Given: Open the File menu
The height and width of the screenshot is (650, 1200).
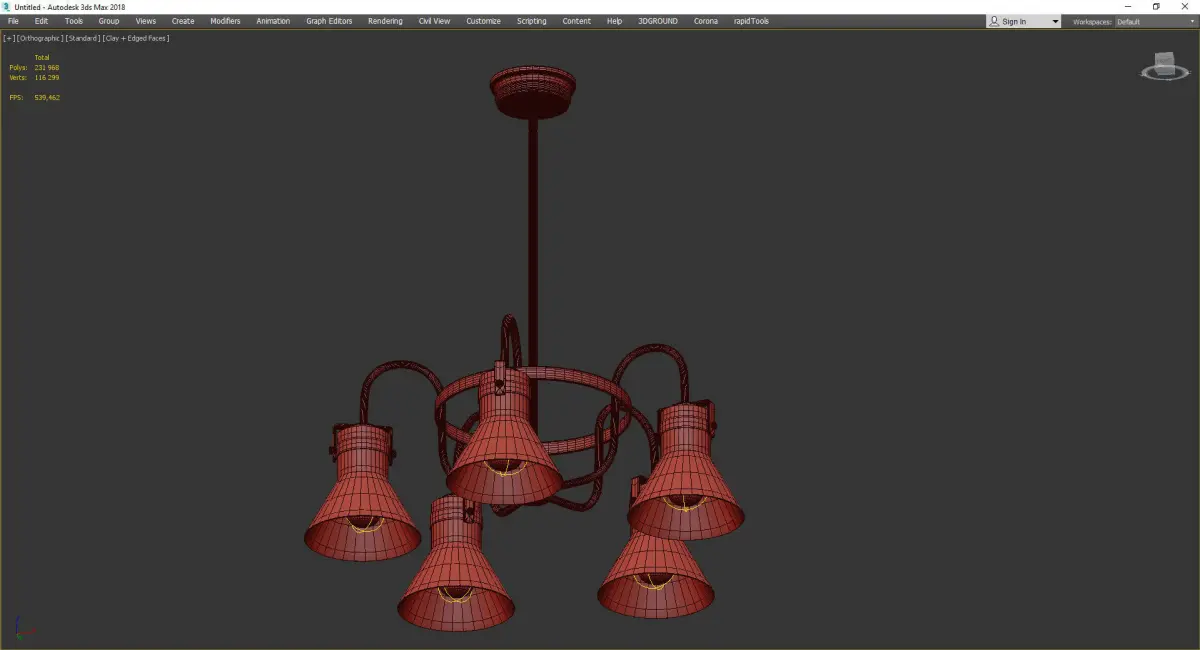Looking at the screenshot, I should click(x=13, y=21).
